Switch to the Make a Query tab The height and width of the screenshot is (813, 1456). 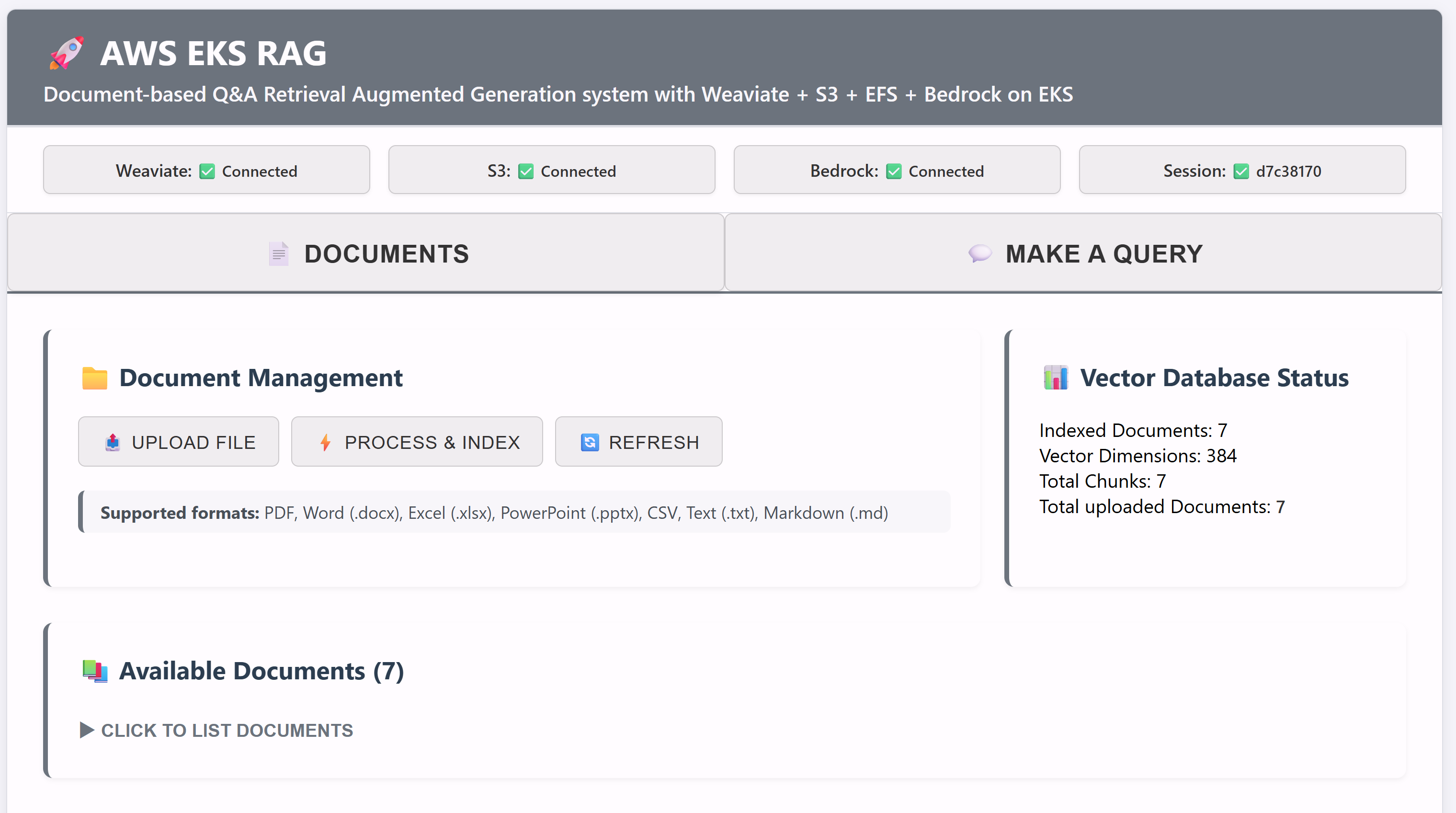point(1082,253)
